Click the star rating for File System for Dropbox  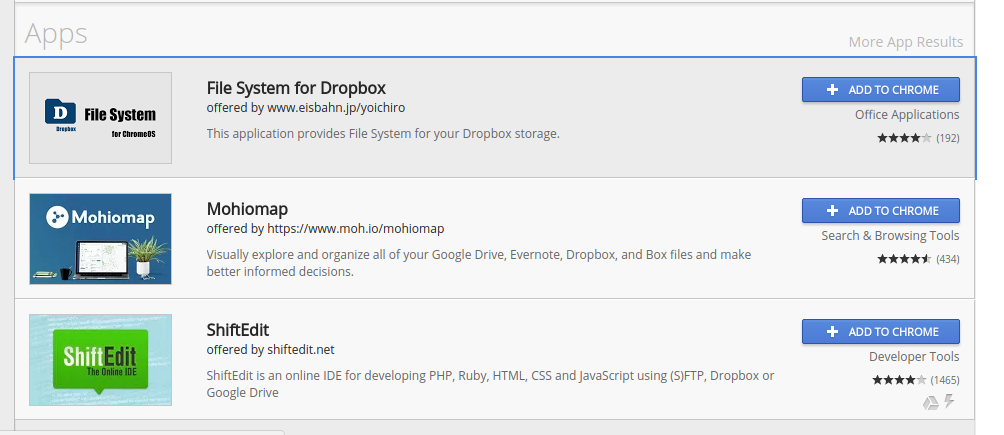click(904, 138)
